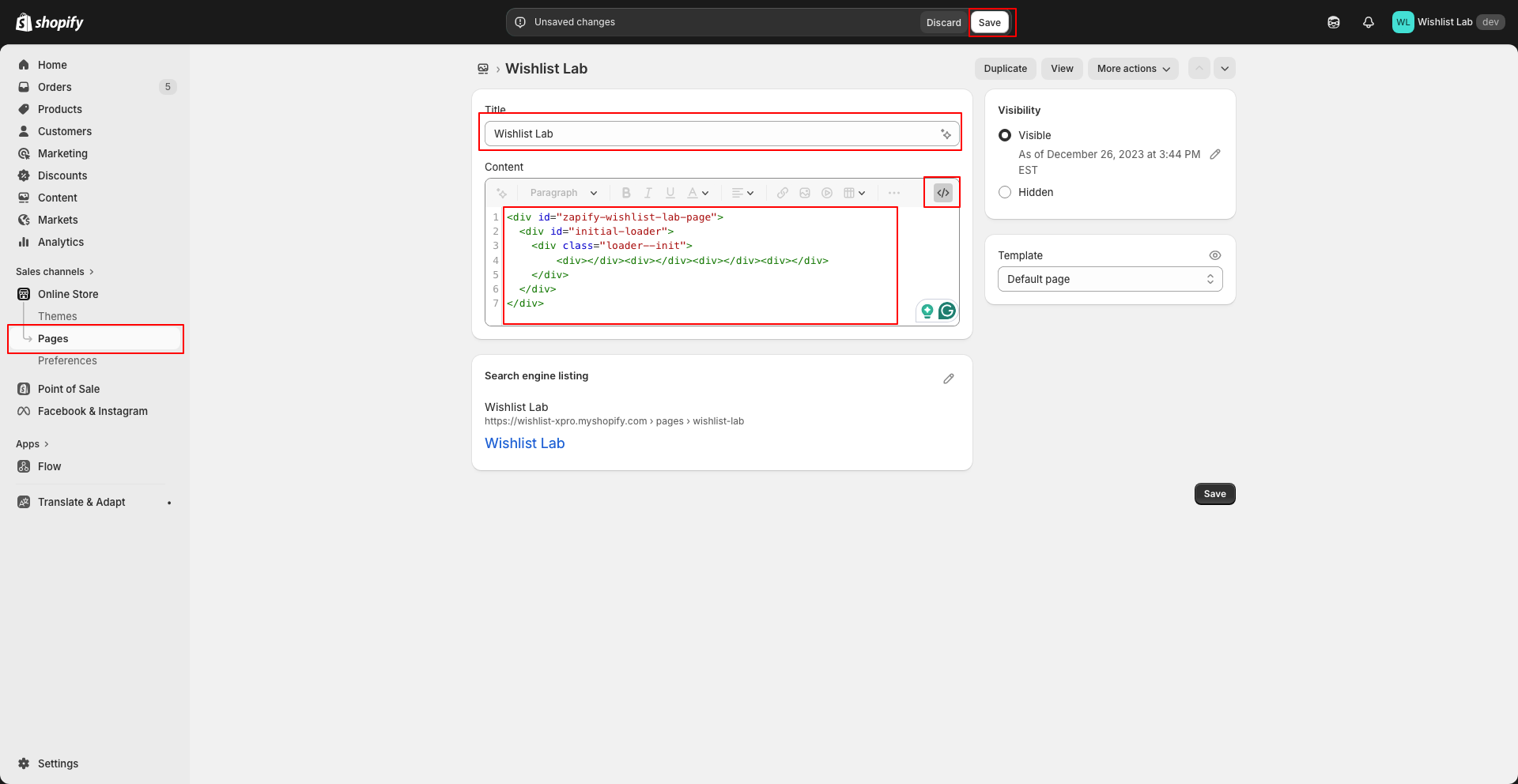Viewport: 1518px width, 784px height.
Task: Click the Grammarly lightbulb icon
Action: coord(927,311)
